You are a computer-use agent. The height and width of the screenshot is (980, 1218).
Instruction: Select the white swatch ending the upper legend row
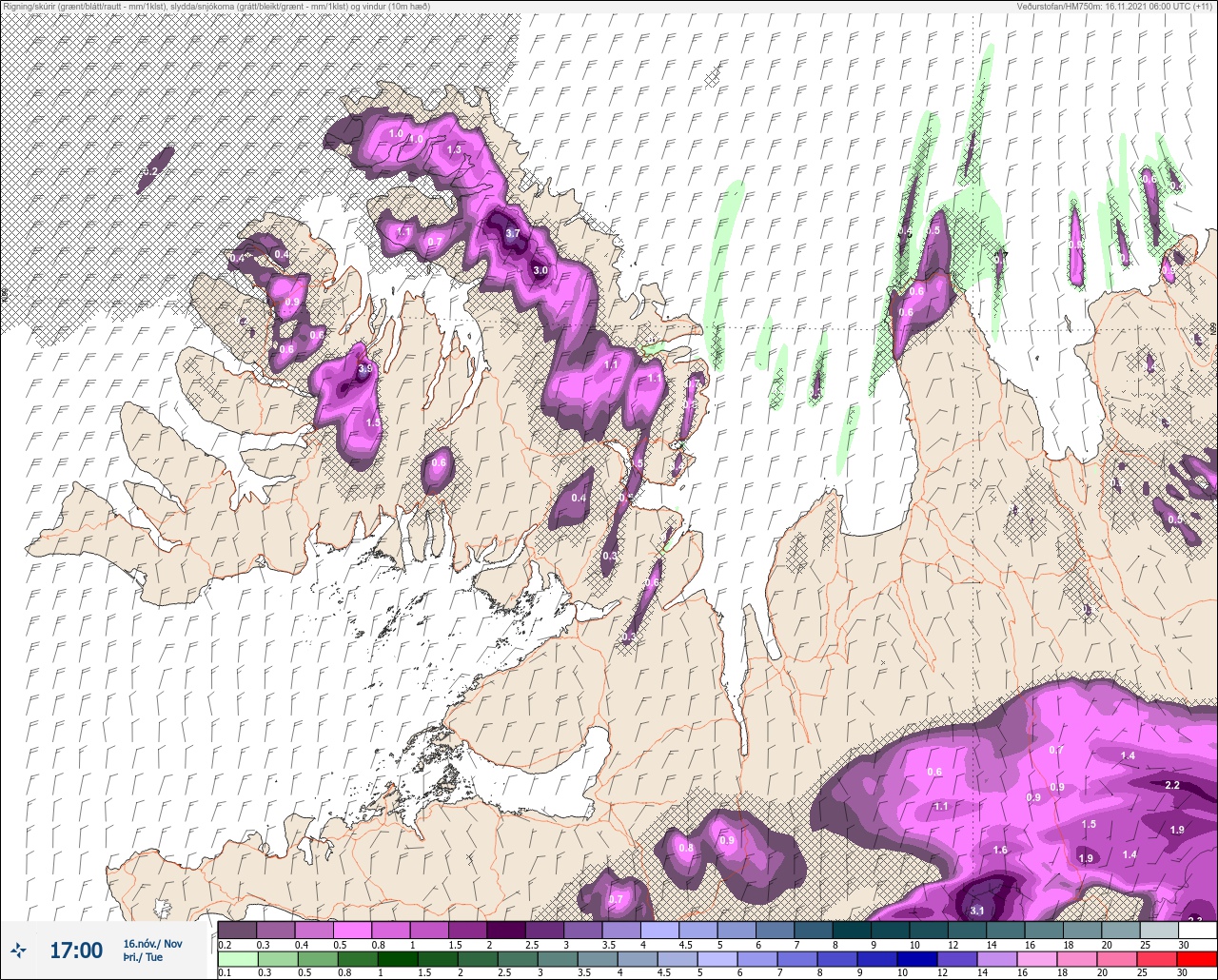point(1197,930)
